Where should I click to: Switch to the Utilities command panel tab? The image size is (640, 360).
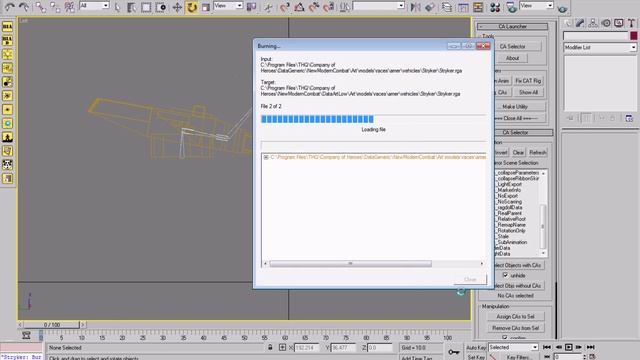(x=631, y=23)
